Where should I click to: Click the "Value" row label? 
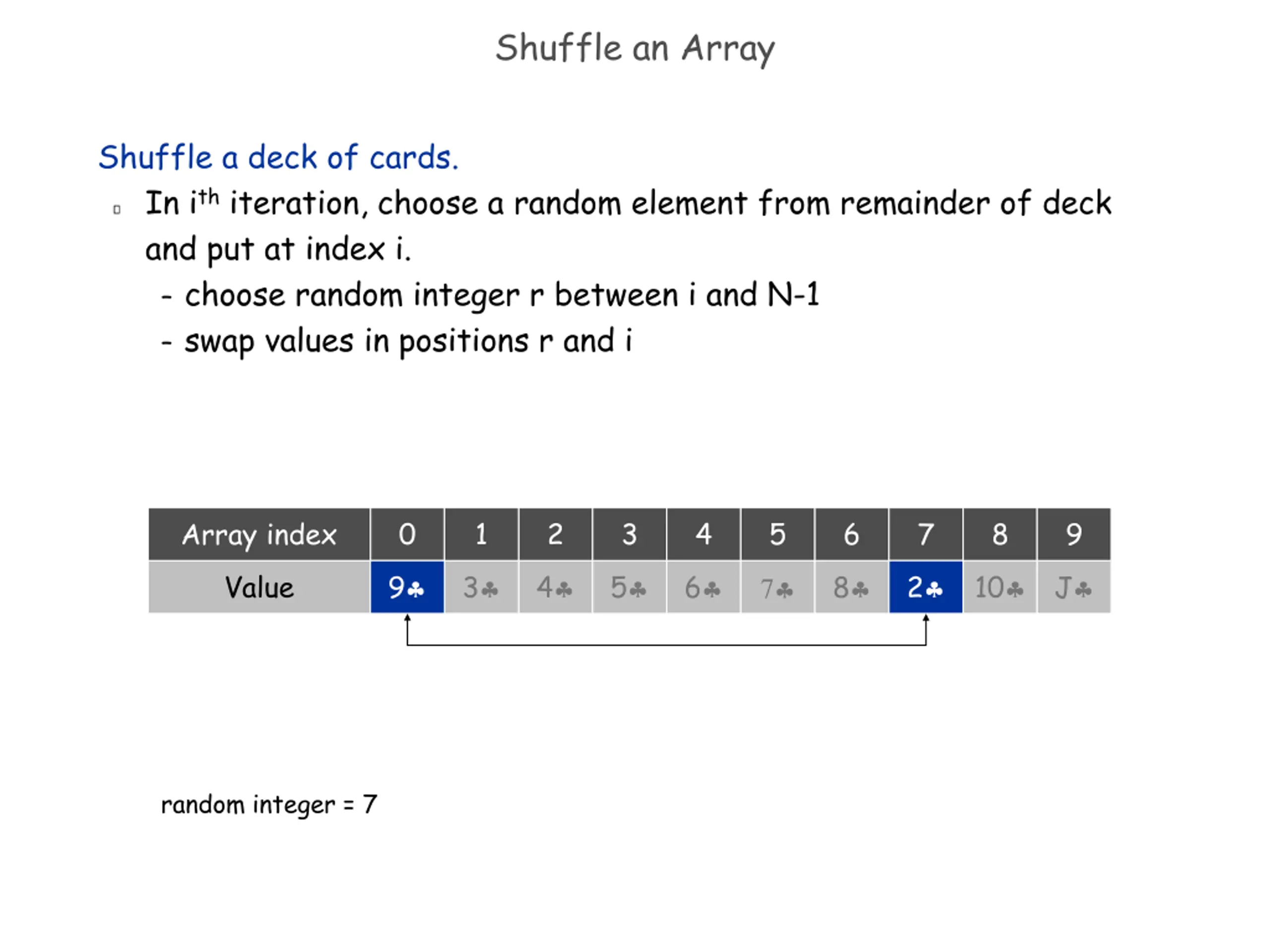[259, 587]
